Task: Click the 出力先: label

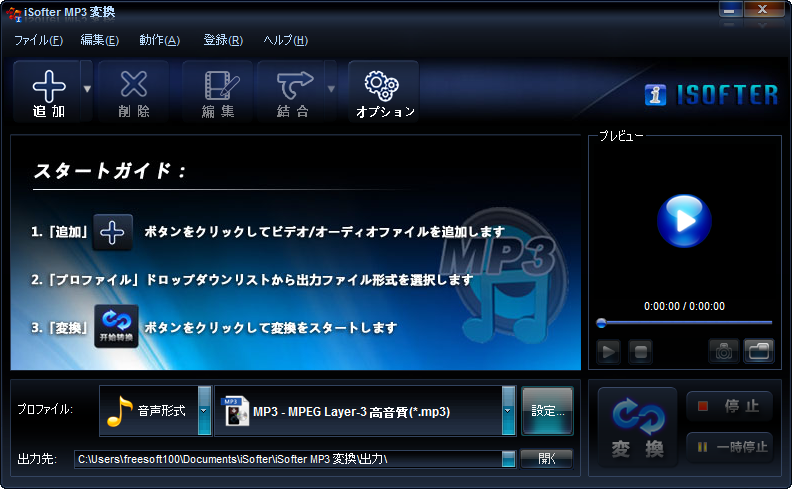Action: pyautogui.click(x=37, y=459)
